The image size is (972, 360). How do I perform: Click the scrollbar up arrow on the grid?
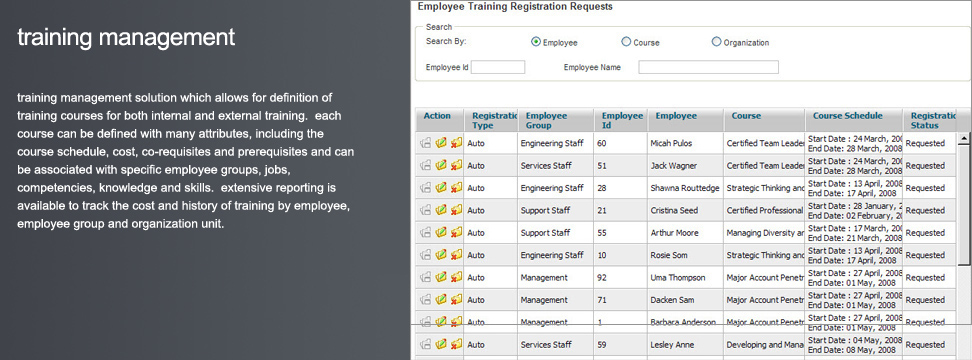click(964, 139)
